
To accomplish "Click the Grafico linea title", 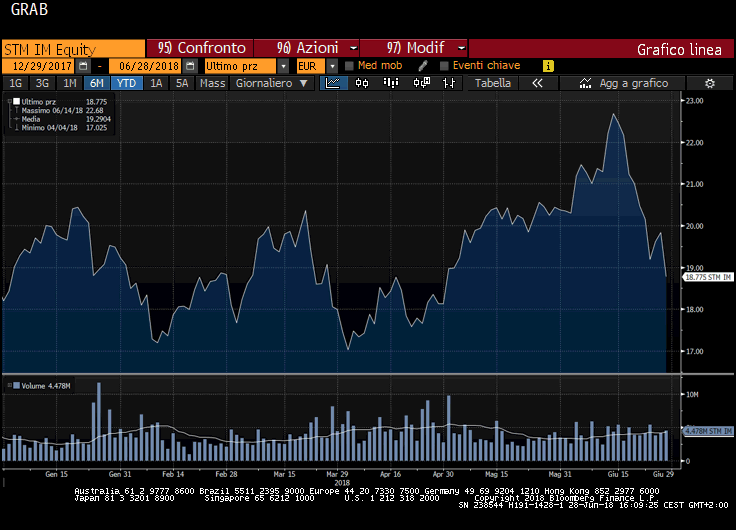I will (x=679, y=50).
